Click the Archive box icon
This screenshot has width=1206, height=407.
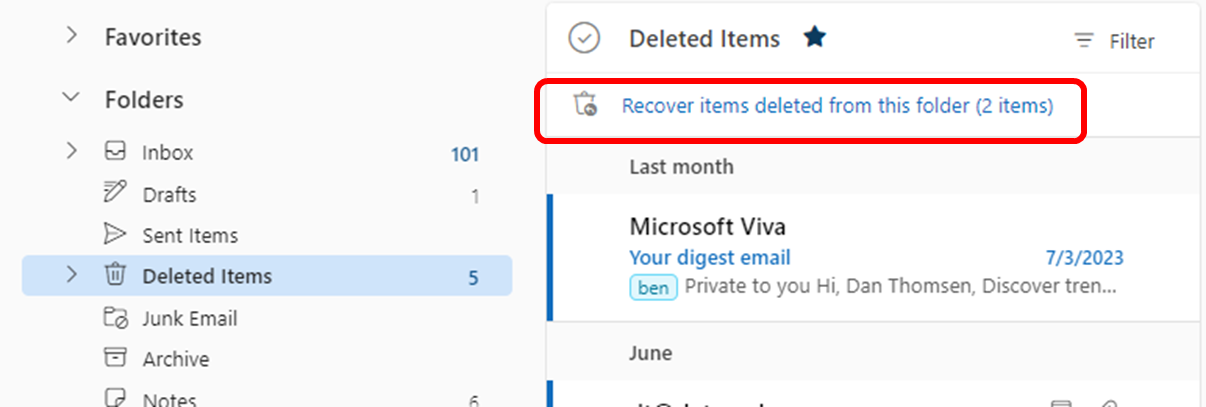[x=116, y=358]
